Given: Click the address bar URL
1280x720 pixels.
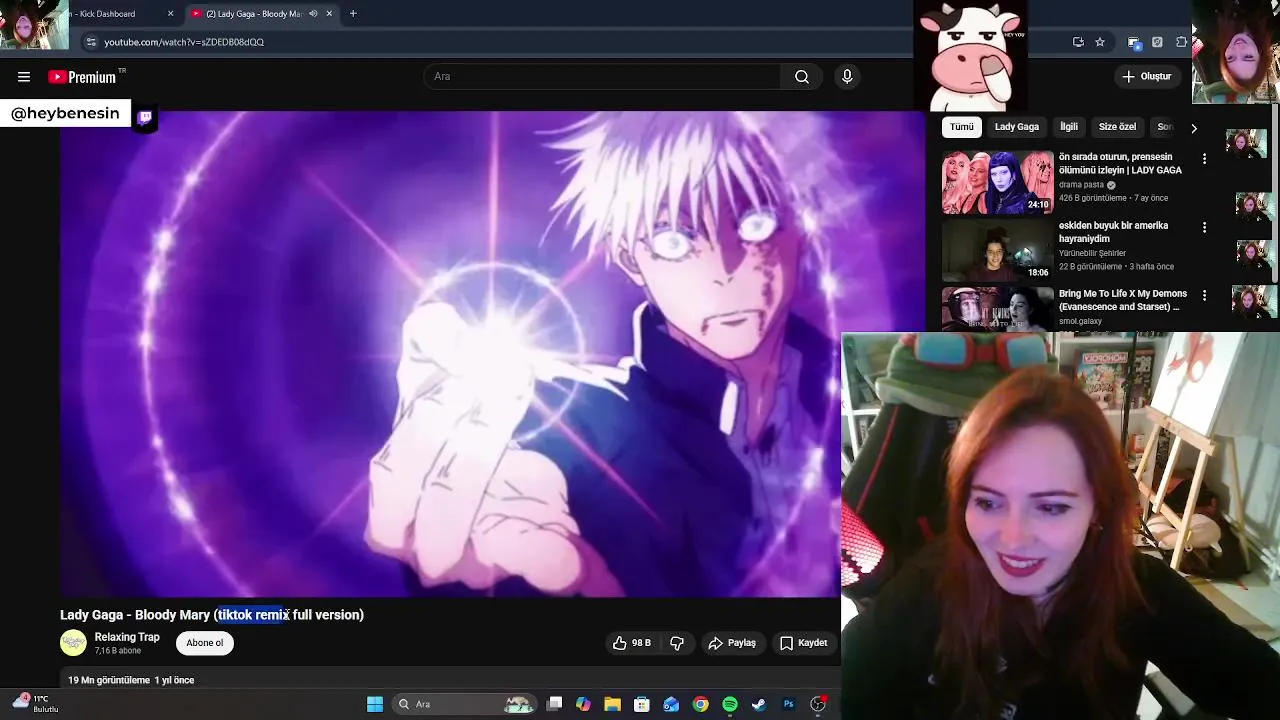Looking at the screenshot, I should [x=184, y=42].
